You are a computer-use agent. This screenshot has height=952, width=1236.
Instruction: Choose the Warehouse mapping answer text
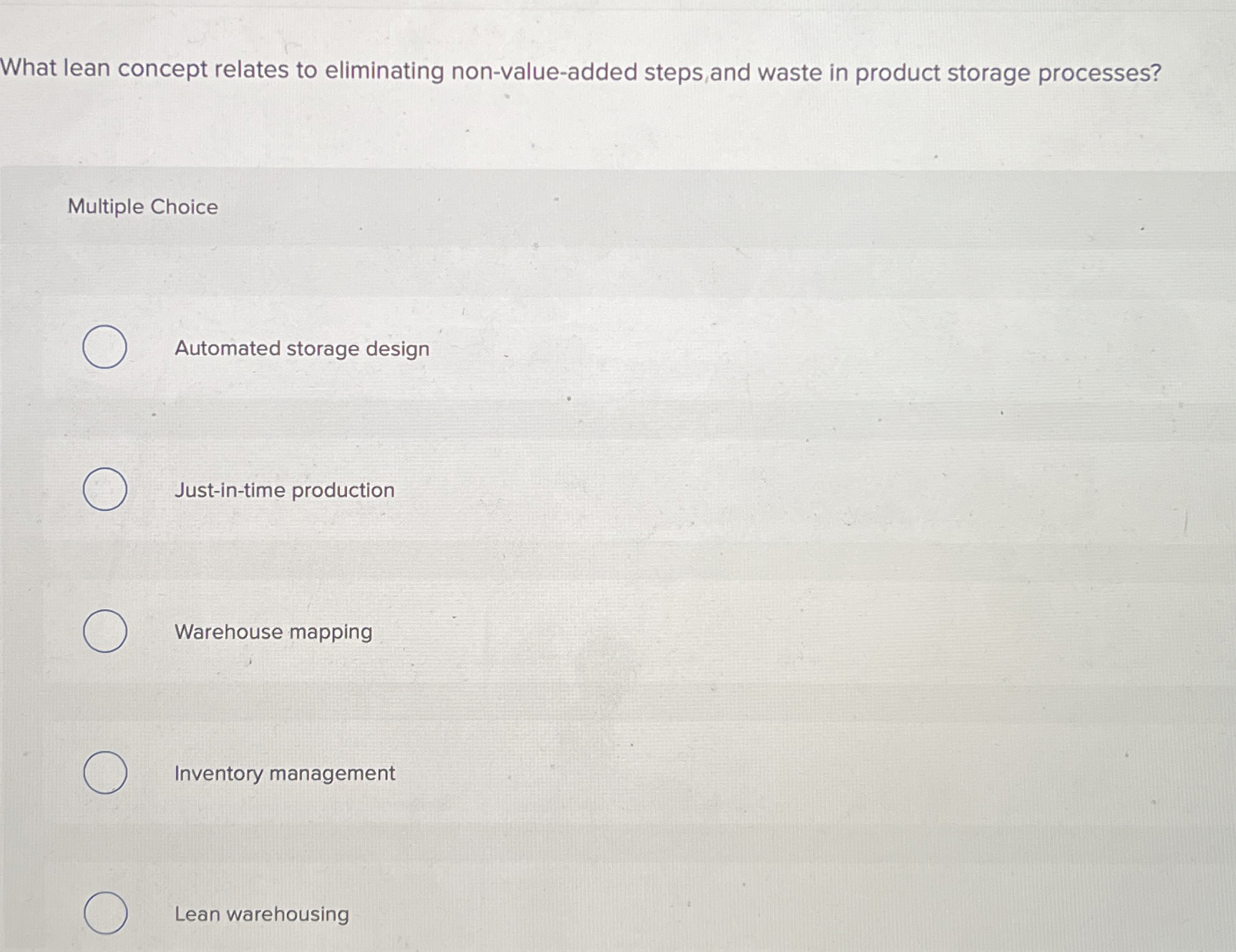(273, 632)
